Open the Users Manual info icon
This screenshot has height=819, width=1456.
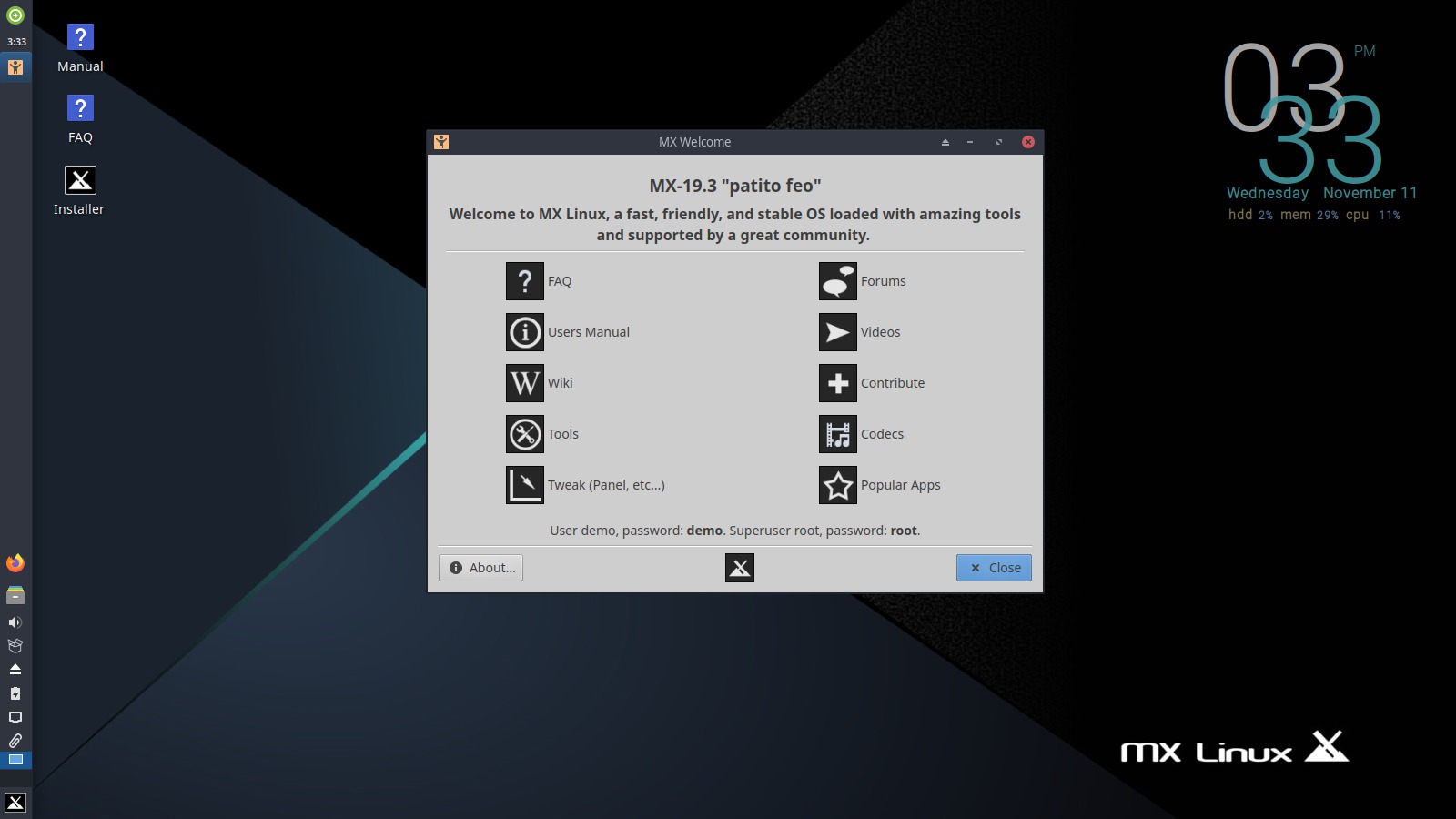click(x=525, y=332)
